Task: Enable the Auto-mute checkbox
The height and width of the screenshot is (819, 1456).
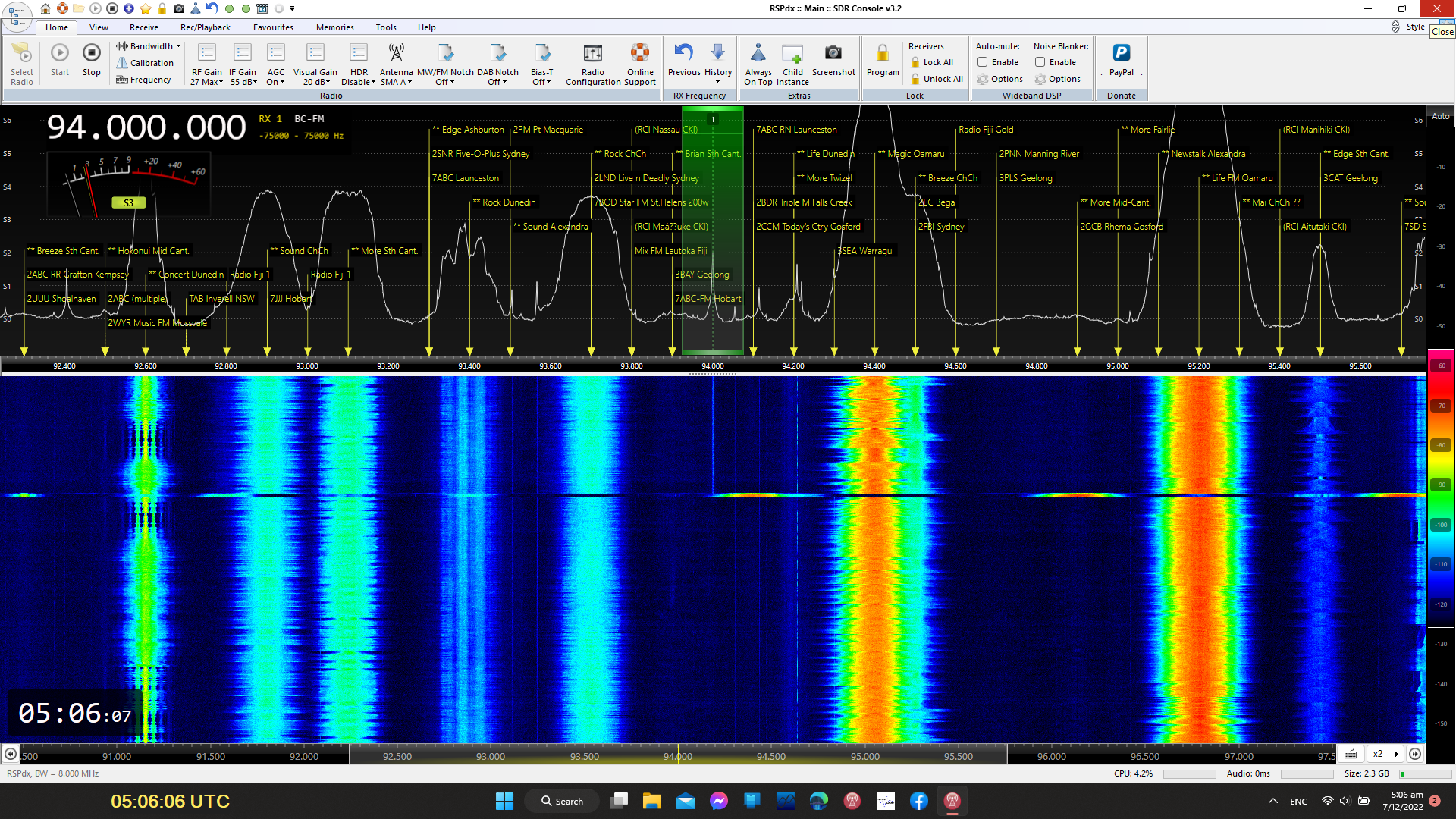Action: click(982, 62)
